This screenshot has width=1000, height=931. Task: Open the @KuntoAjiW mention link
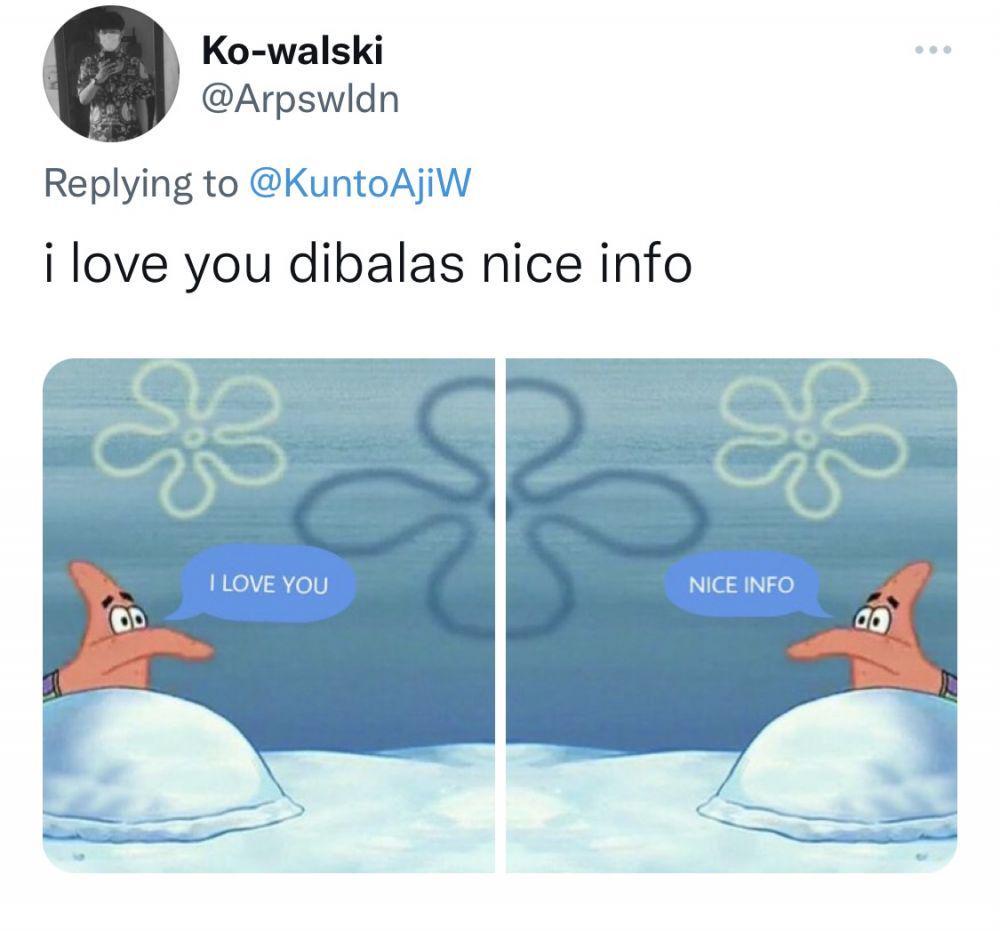360,184
